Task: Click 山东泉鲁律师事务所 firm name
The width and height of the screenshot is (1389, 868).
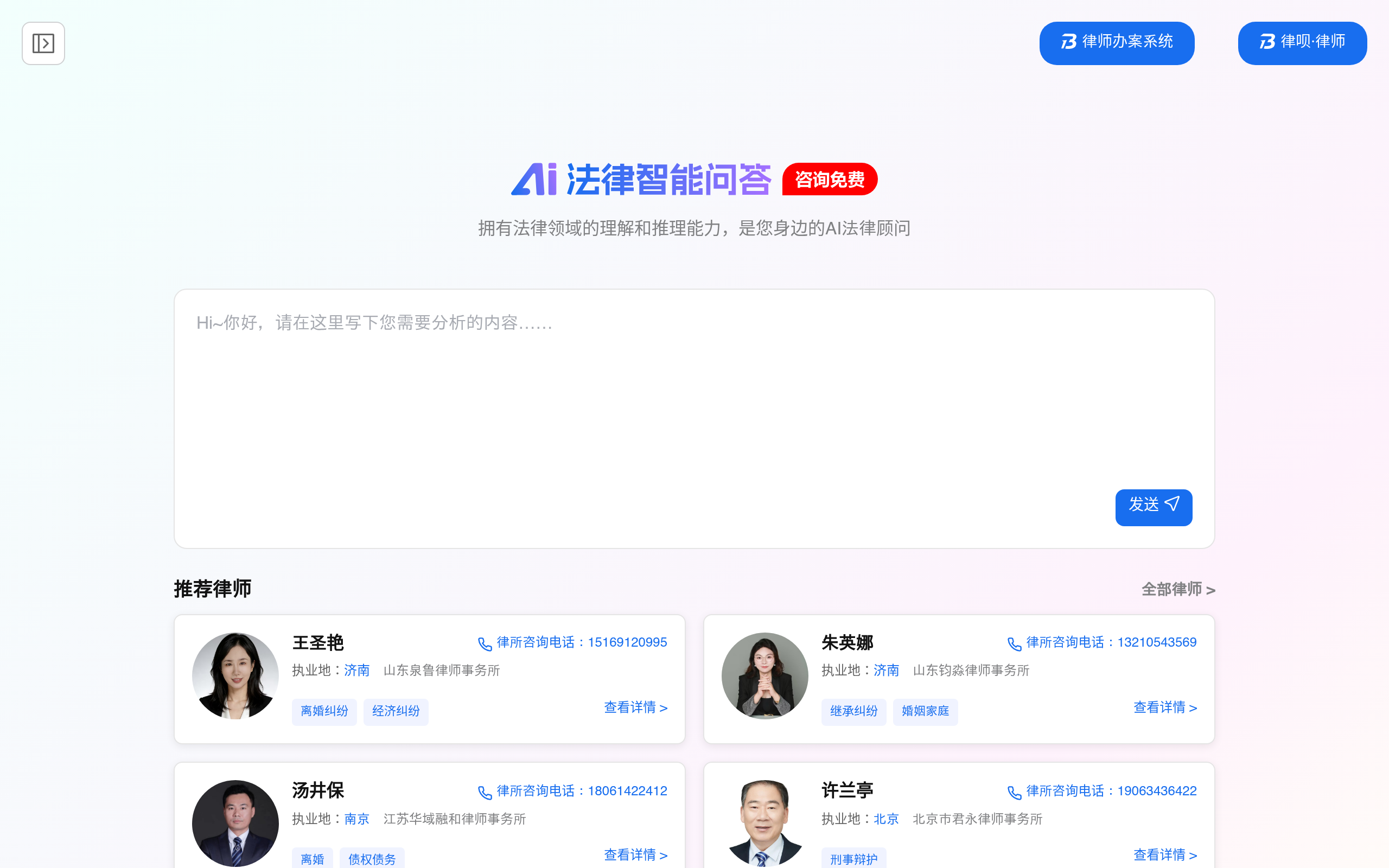Action: click(441, 670)
